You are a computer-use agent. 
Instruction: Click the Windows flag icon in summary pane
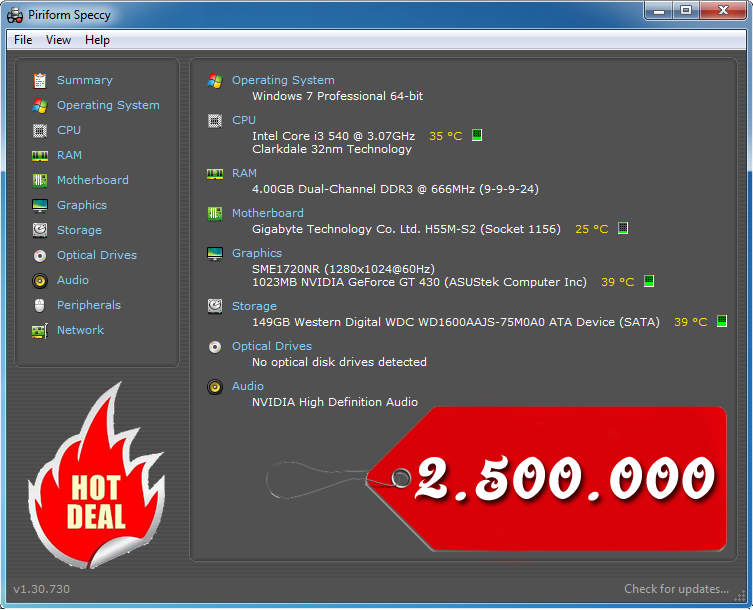coord(215,81)
